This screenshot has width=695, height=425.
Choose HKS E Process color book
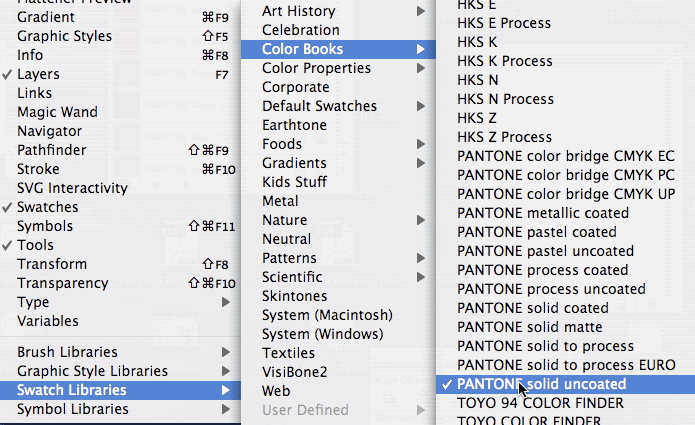(x=566, y=23)
